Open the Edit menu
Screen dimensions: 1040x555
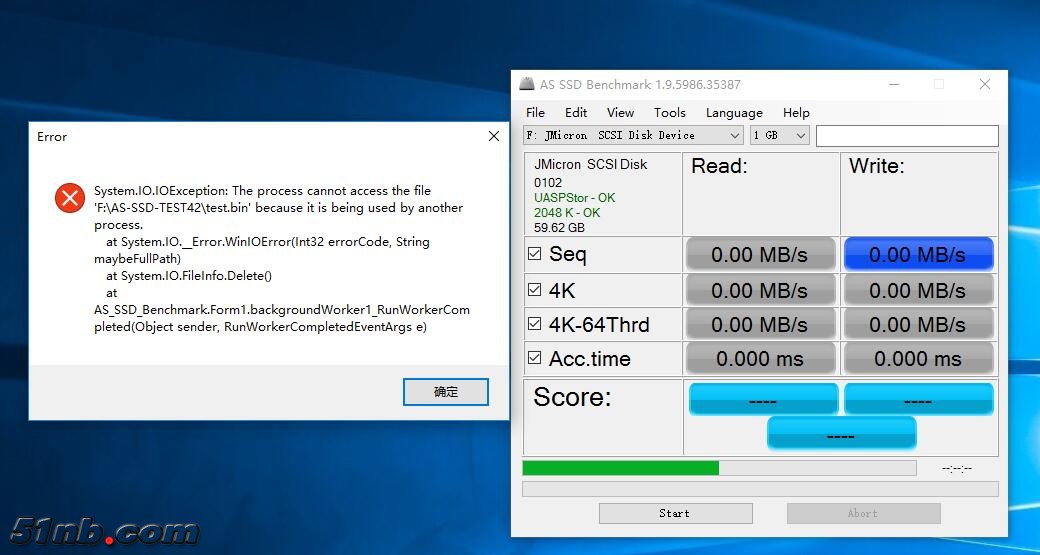tap(576, 113)
